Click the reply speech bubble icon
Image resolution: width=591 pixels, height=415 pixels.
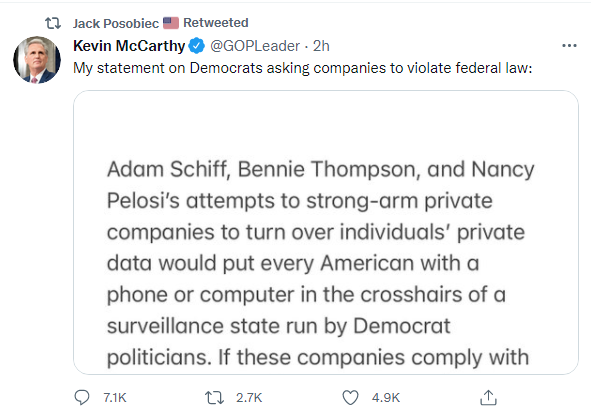point(82,397)
